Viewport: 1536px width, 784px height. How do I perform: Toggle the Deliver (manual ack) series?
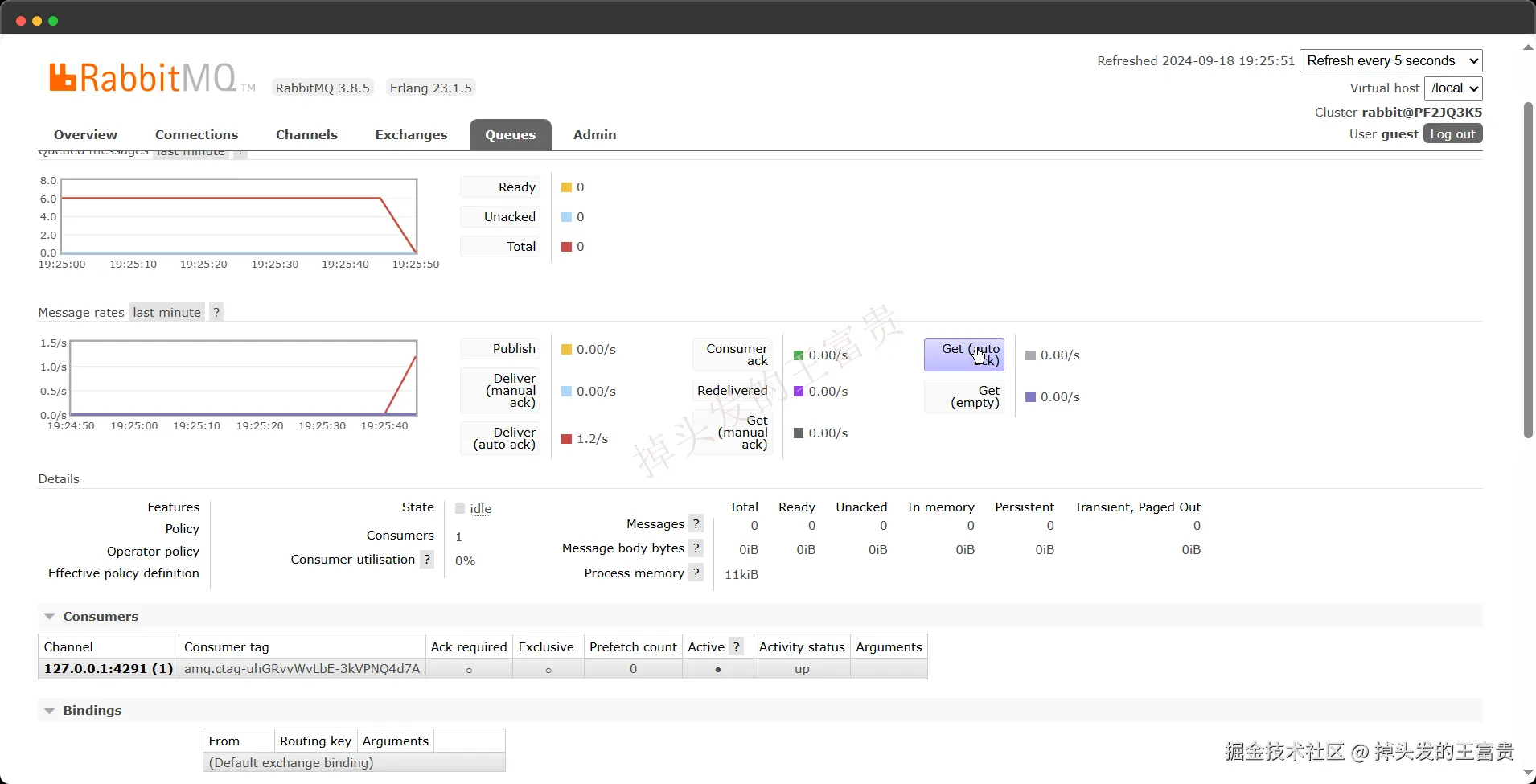[500, 391]
